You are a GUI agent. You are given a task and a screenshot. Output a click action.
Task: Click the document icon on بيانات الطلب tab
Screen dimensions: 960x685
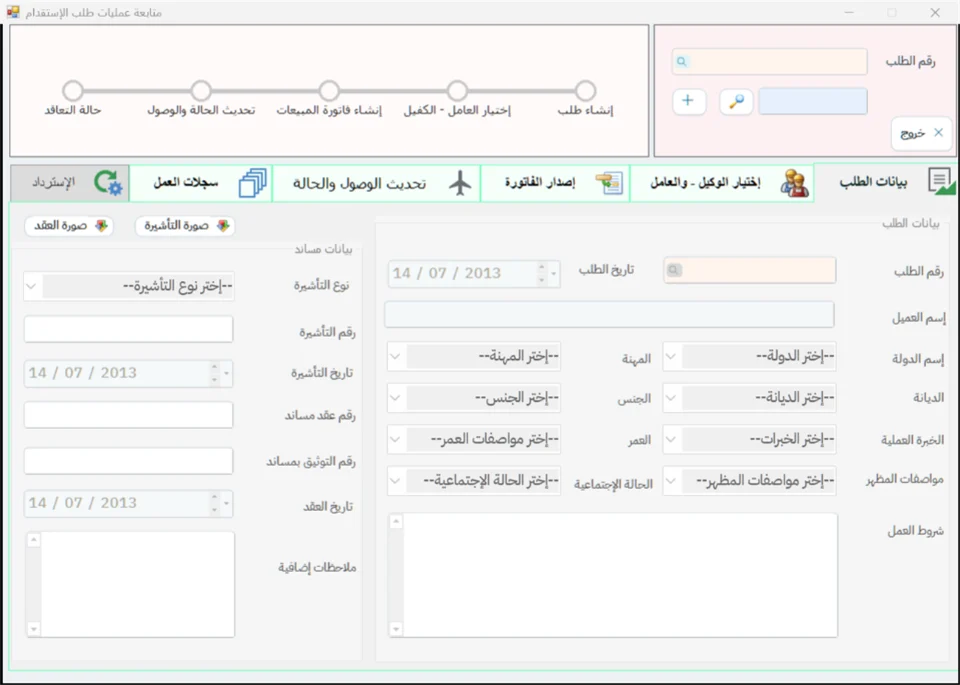click(941, 182)
